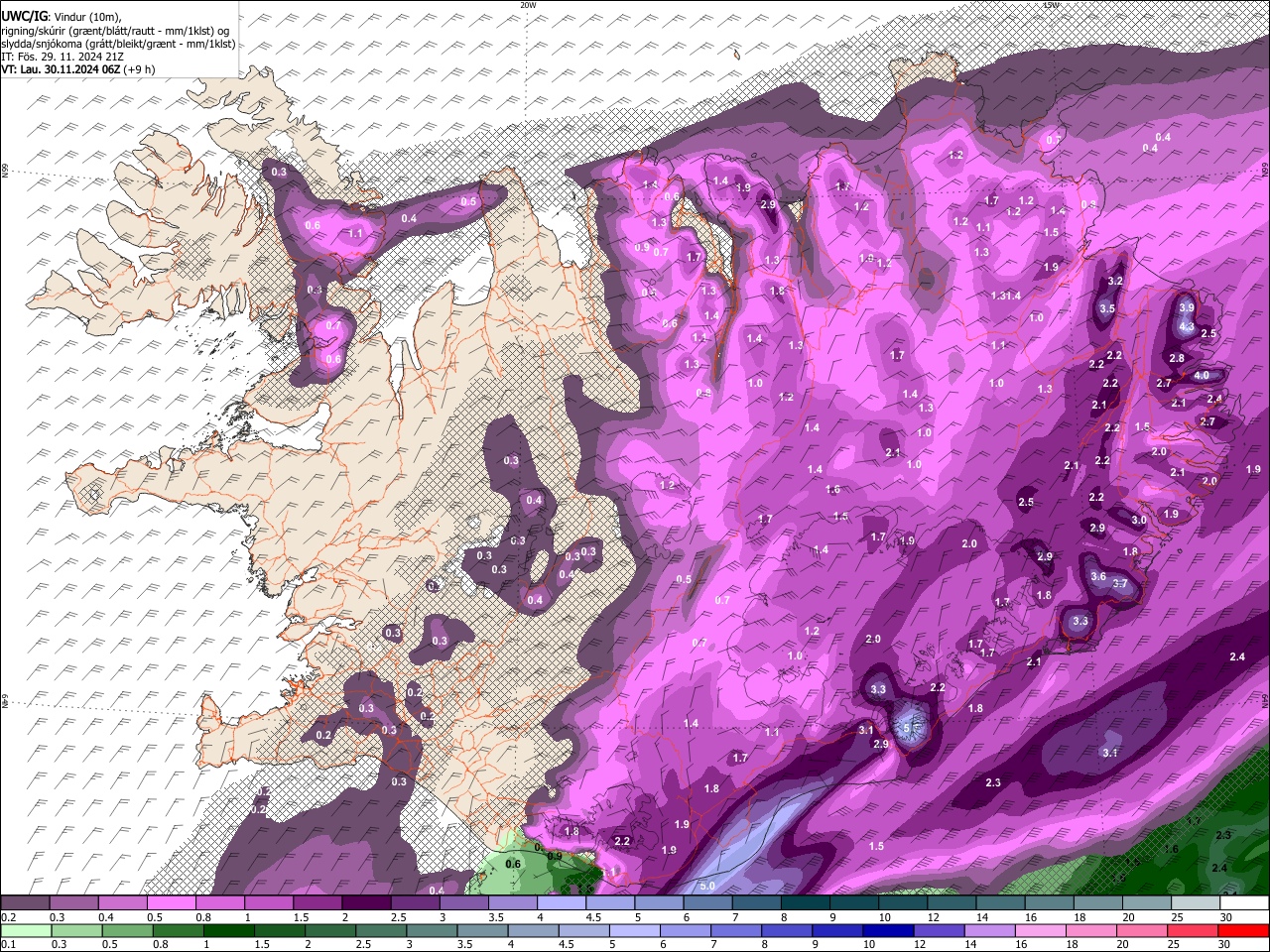This screenshot has width=1270, height=952.
Task: Select the 2–2.5 dark purple swatch on upper scale
Action: 366,903
